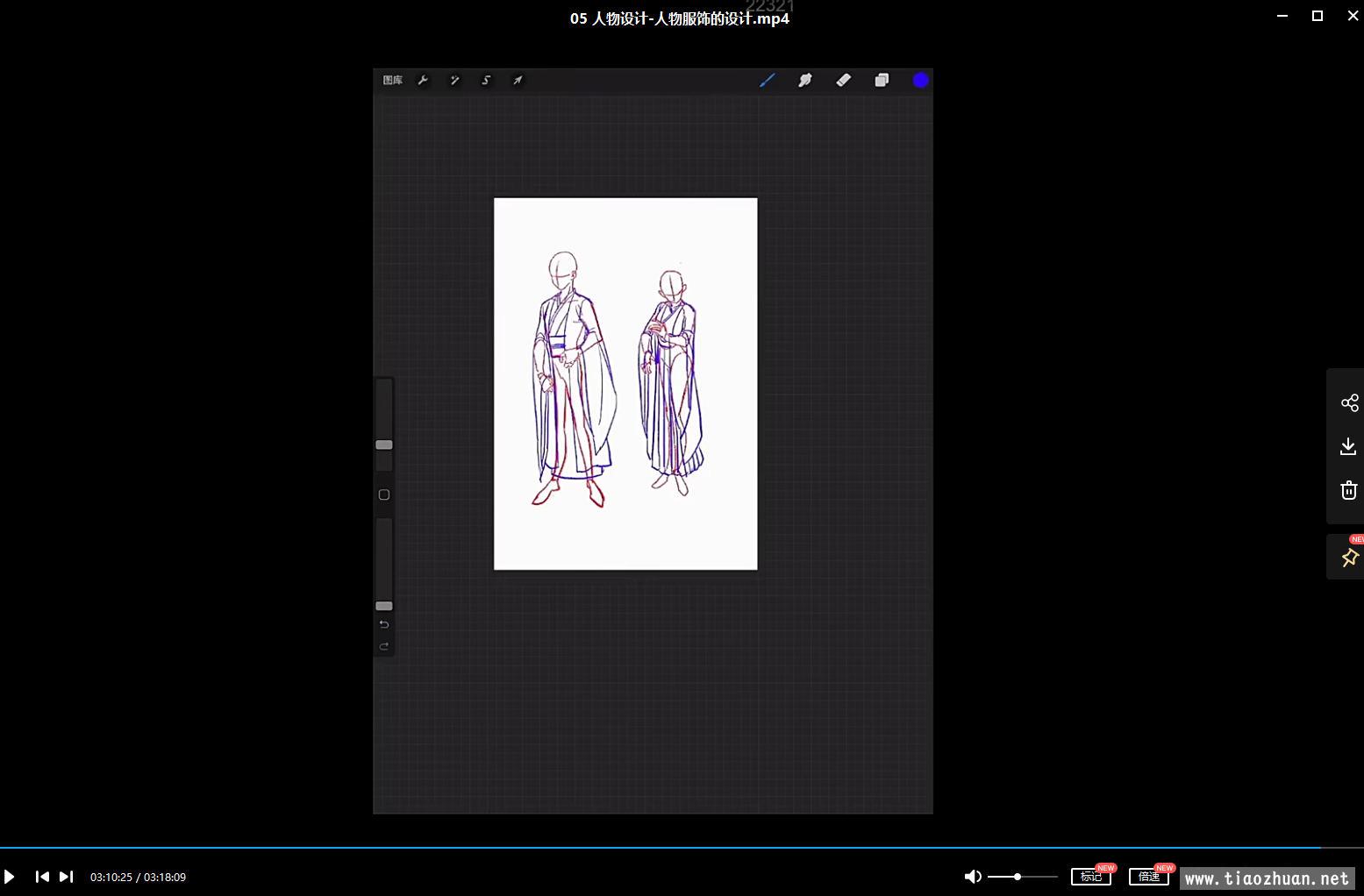
Task: Open the wrench Actions menu
Action: 423,81
